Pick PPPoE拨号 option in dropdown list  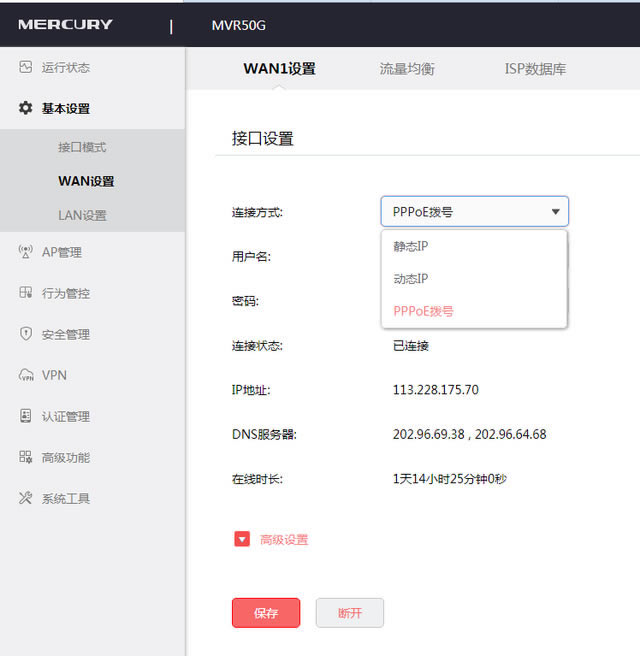tap(423, 311)
